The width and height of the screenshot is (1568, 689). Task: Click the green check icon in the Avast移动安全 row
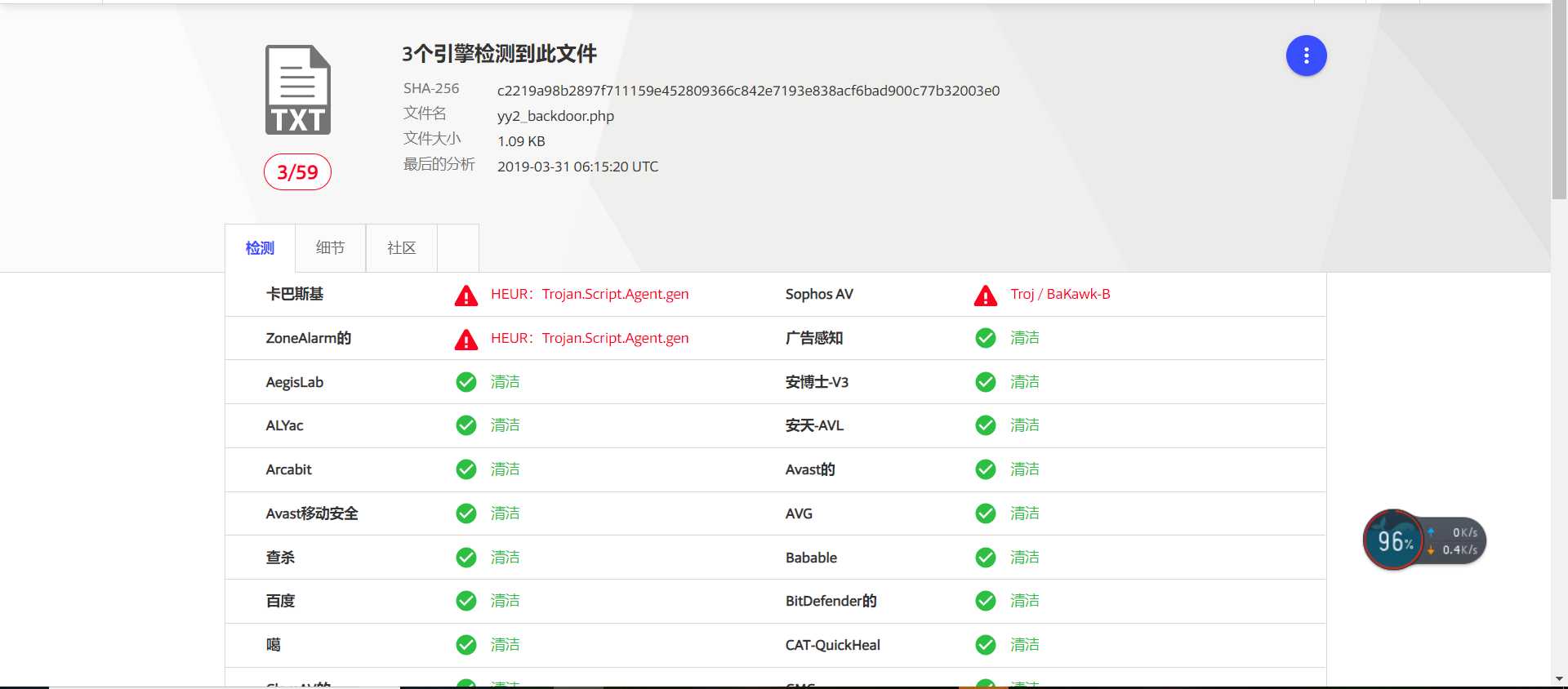tap(466, 513)
